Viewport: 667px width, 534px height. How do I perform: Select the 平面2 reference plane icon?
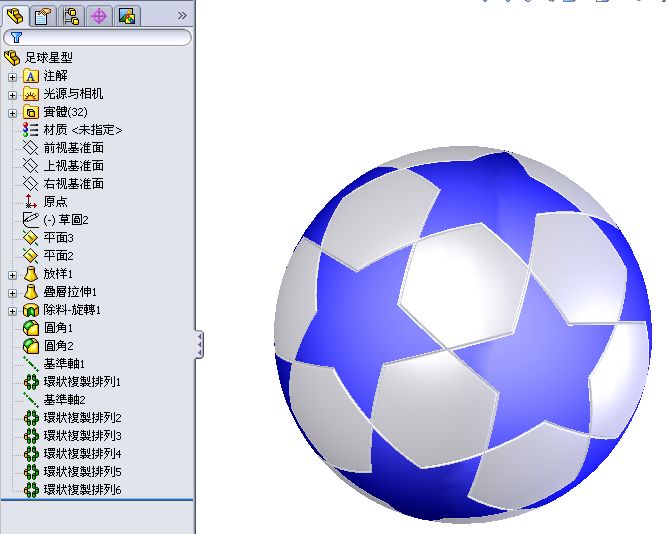click(x=31, y=255)
